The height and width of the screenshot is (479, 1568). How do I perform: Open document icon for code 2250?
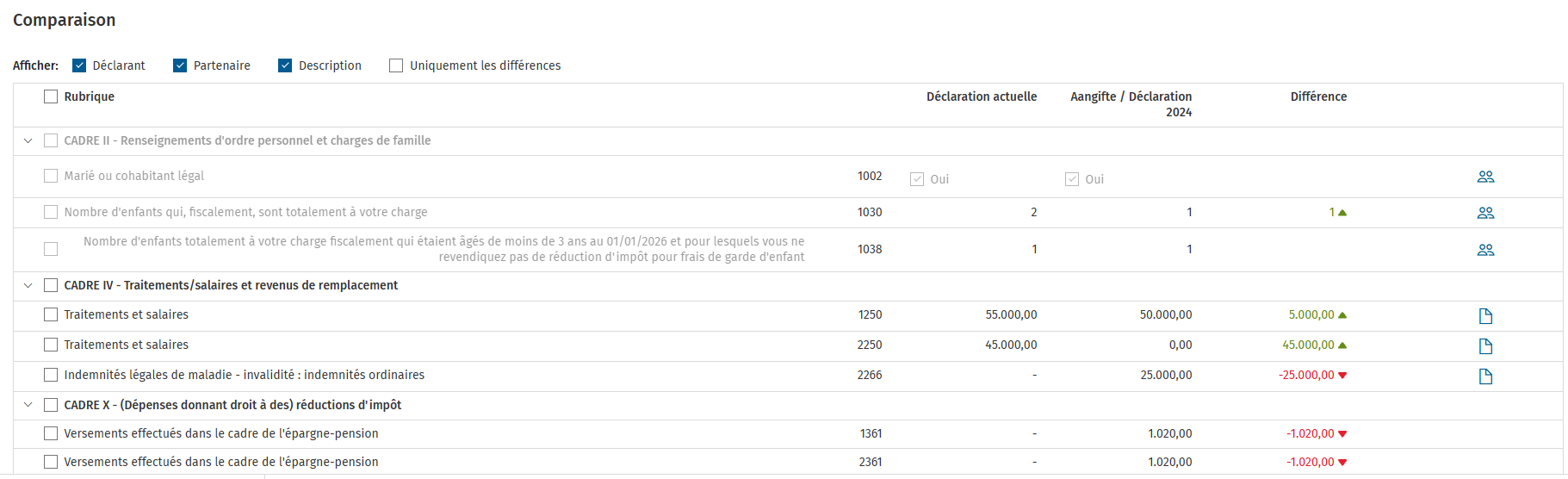[1485, 346]
